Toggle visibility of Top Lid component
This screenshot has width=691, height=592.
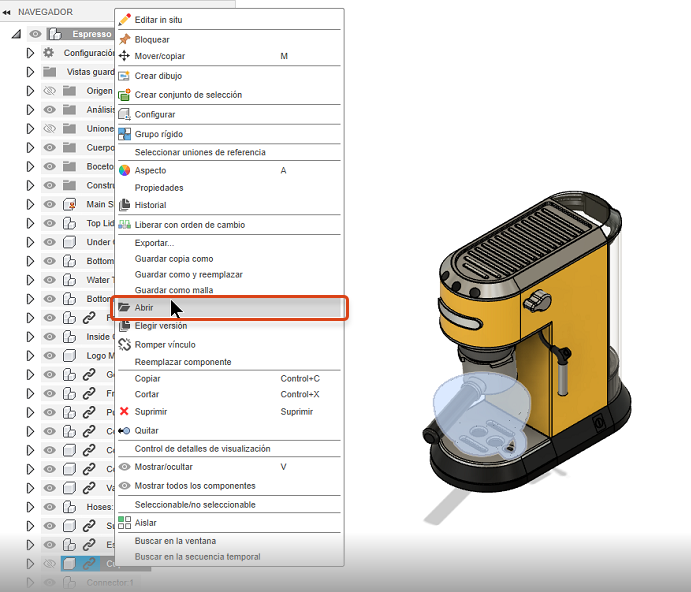pyautogui.click(x=50, y=223)
